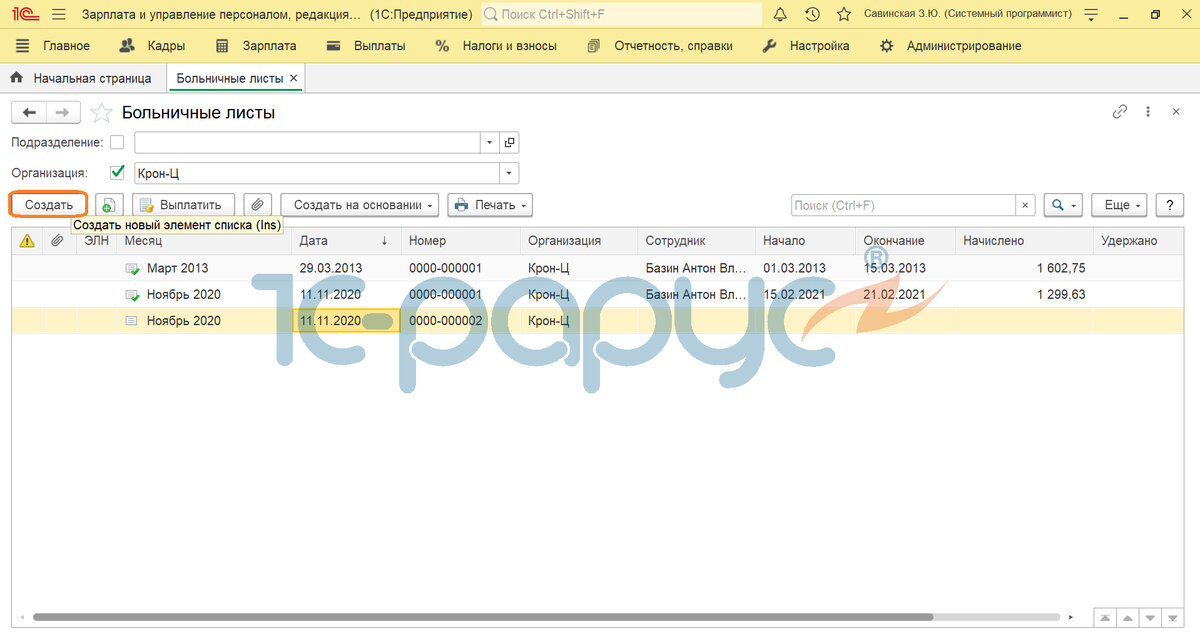The width and height of the screenshot is (1200, 639).
Task: Switch to Начальная страница tab
Action: point(82,78)
